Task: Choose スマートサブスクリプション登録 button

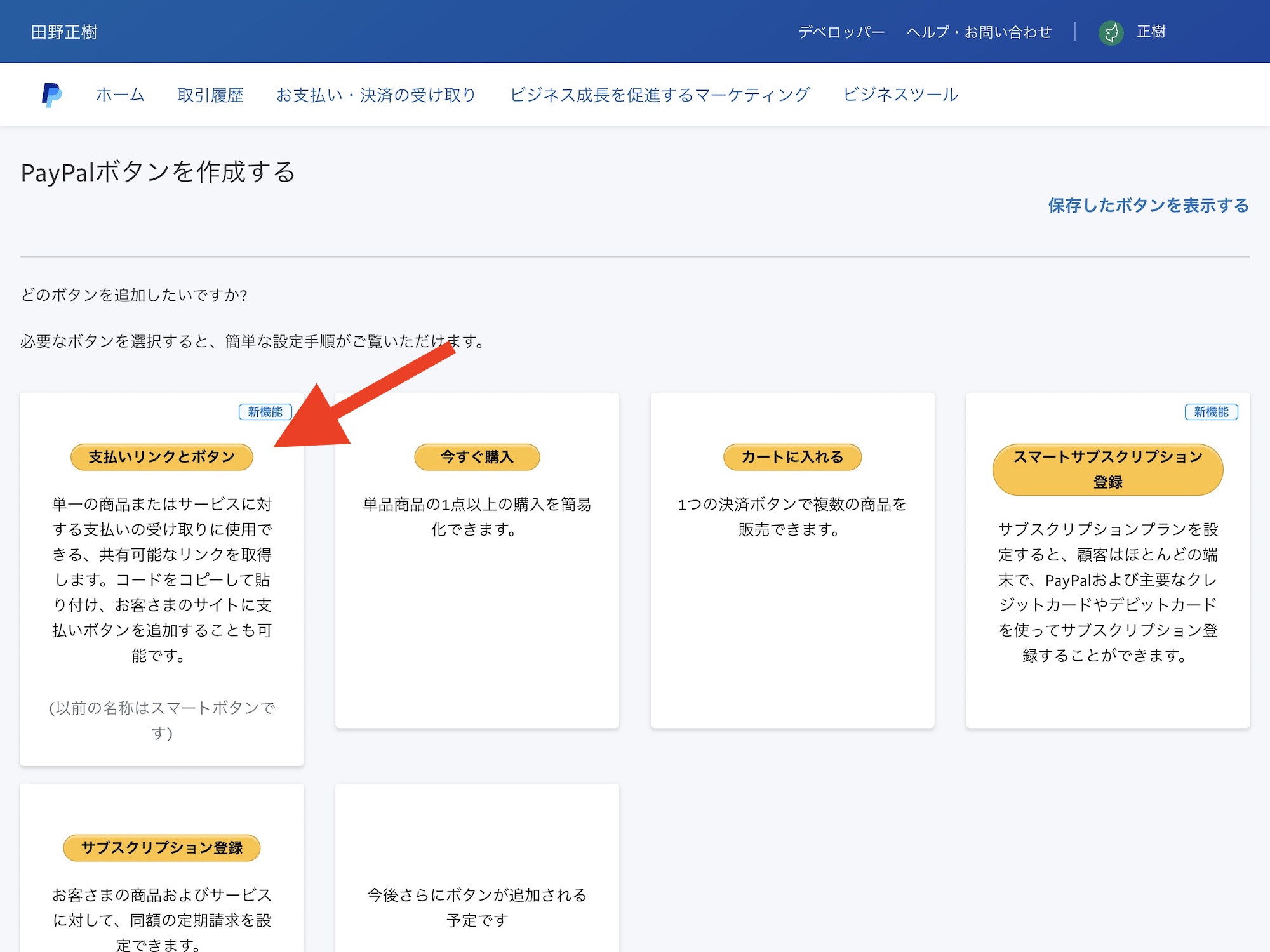Action: pos(1107,470)
